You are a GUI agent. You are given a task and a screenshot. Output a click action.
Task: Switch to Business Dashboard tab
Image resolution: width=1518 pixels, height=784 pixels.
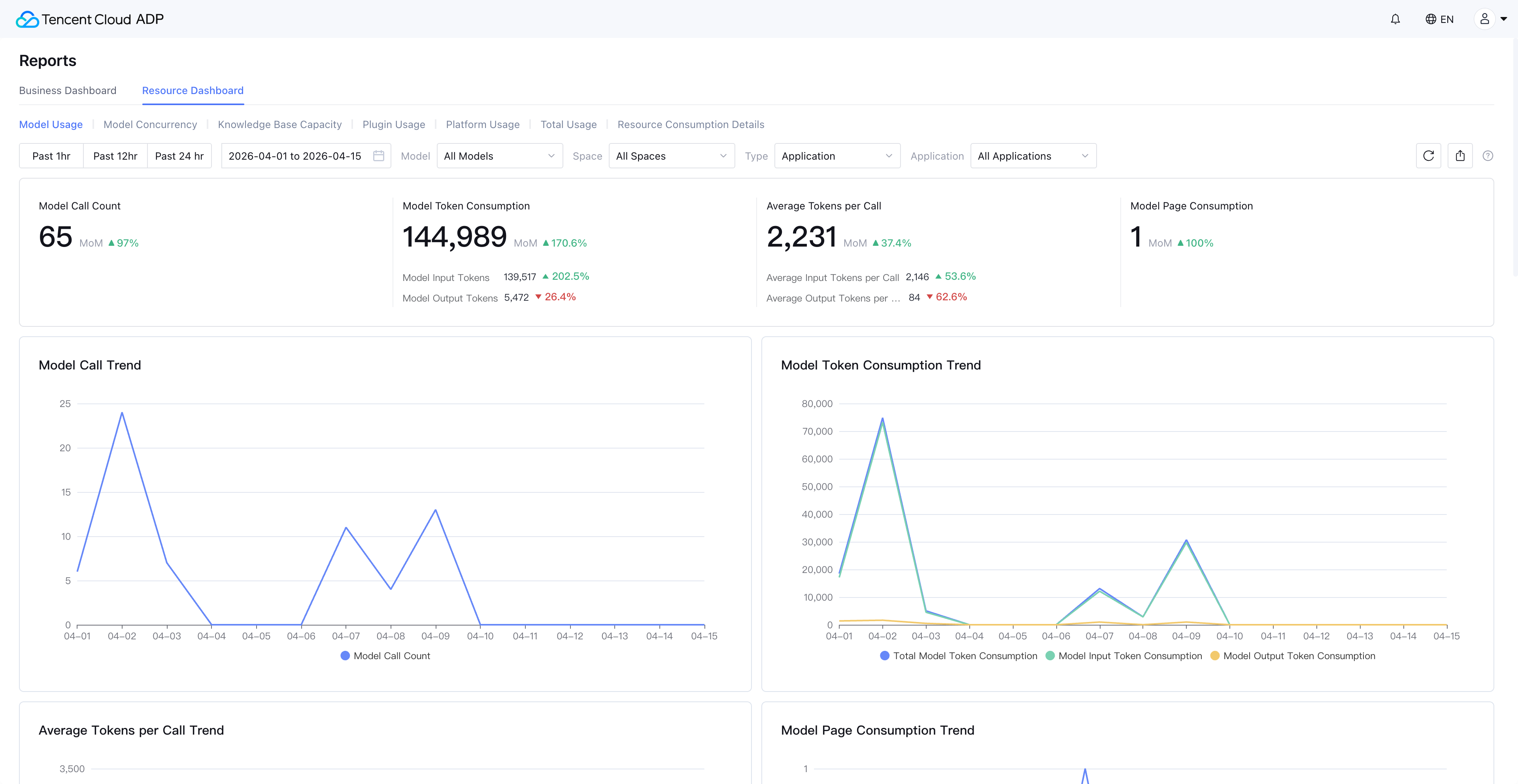[x=68, y=91]
